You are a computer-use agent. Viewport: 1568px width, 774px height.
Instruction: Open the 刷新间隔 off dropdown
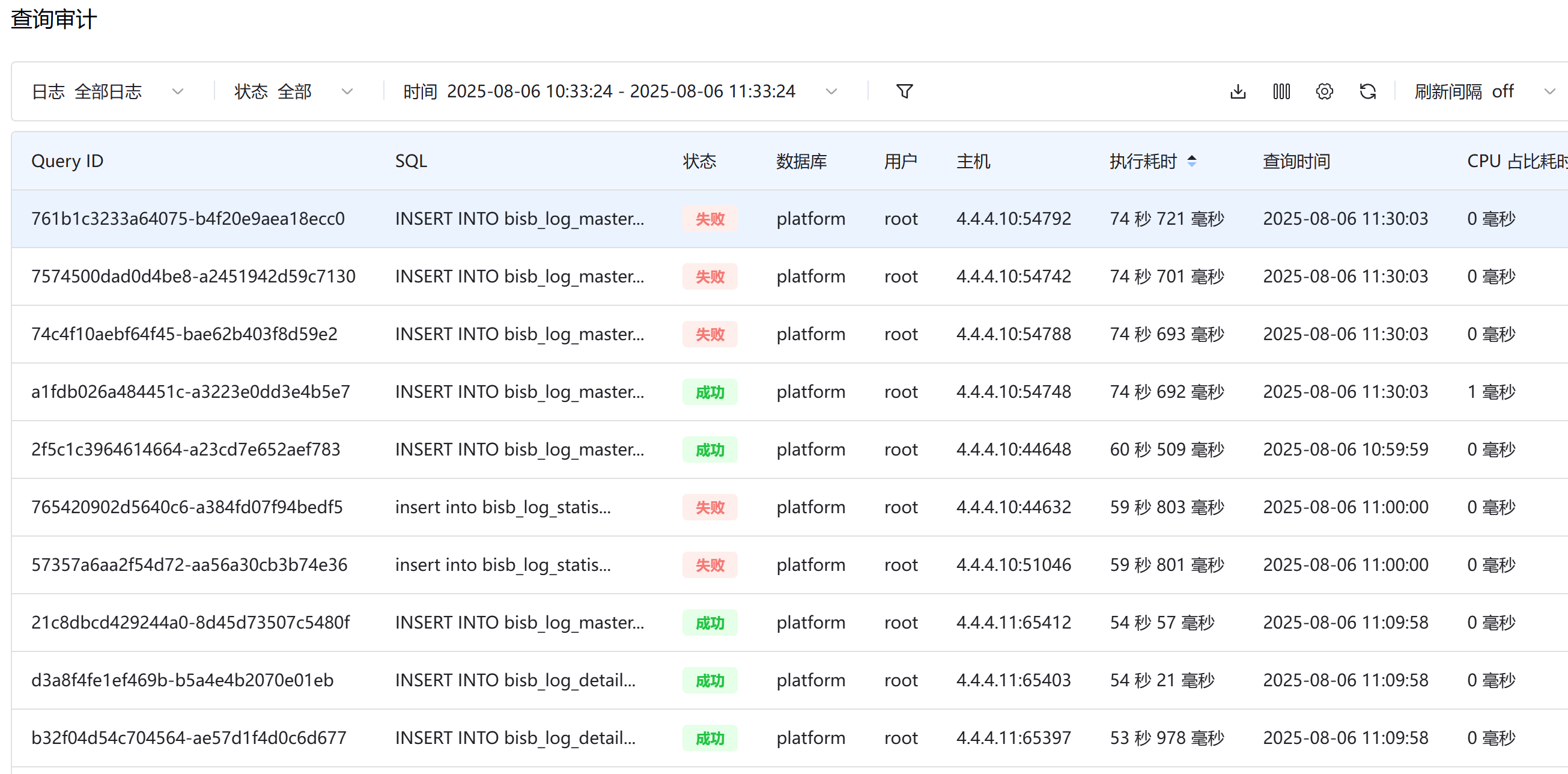point(1484,91)
